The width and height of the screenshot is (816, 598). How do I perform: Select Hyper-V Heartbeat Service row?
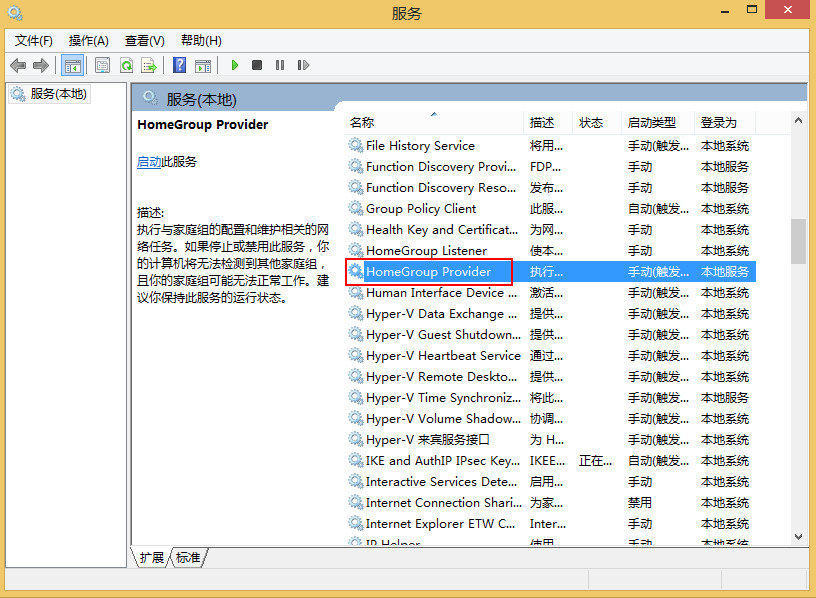(550, 355)
